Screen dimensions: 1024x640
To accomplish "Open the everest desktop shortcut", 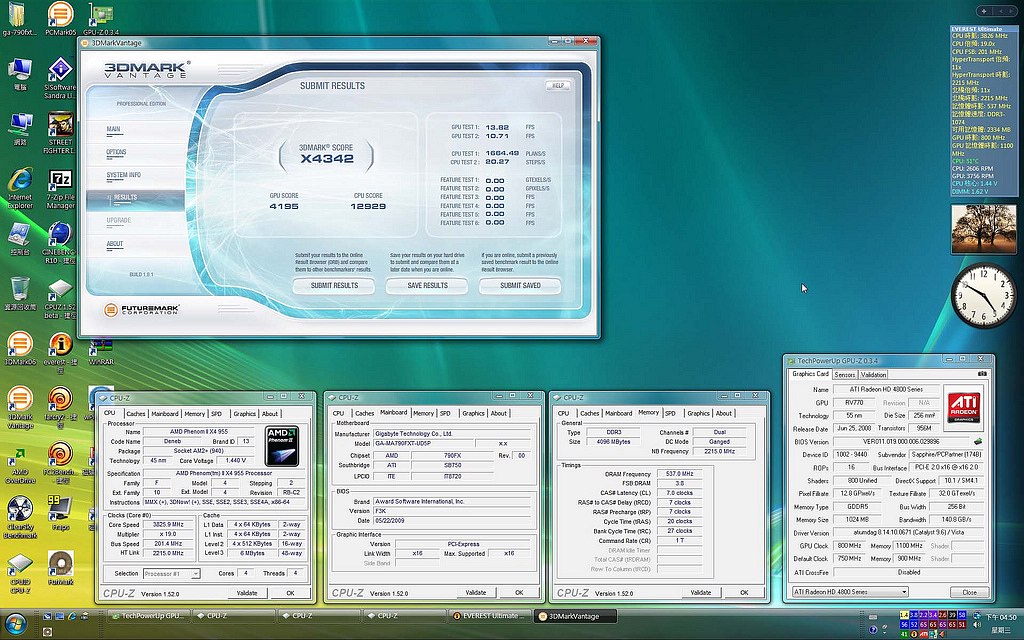I will point(60,353).
